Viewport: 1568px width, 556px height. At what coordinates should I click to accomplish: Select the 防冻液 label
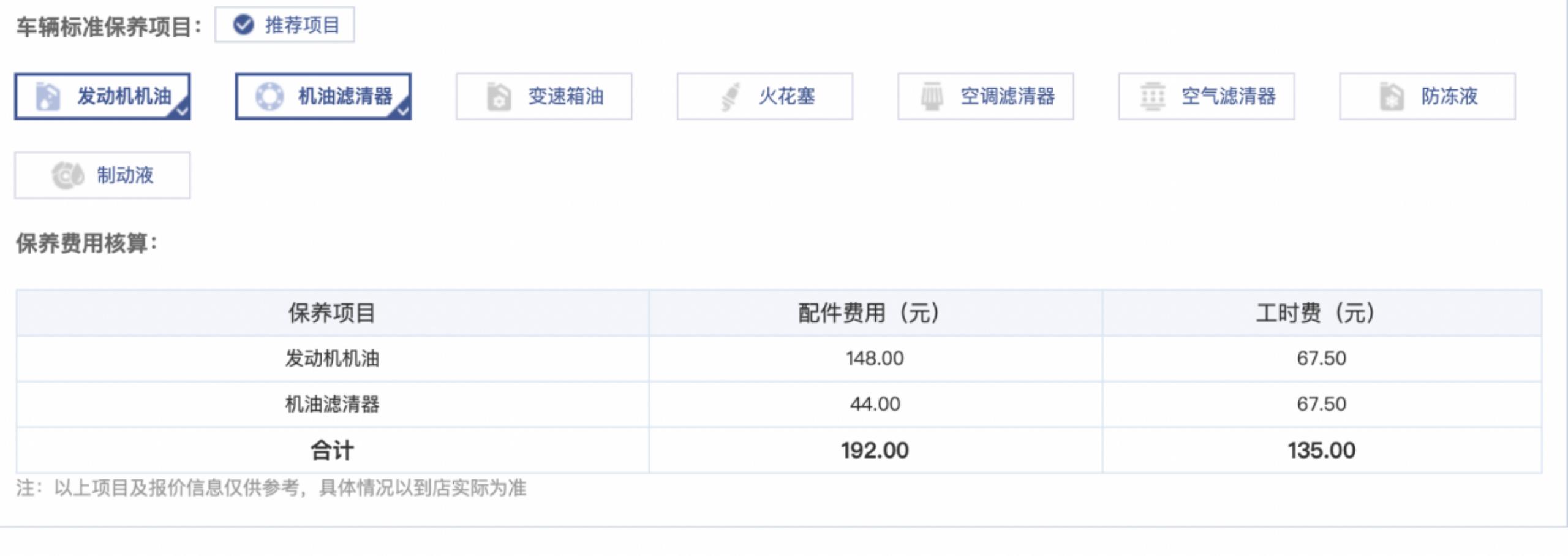(1449, 96)
